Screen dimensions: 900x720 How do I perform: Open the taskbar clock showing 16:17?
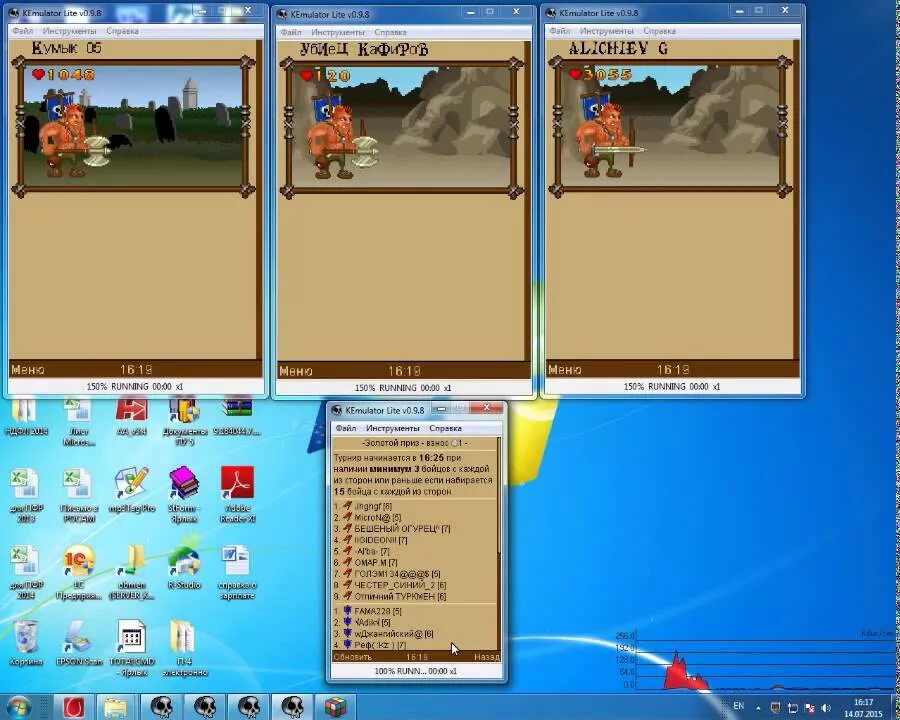click(863, 708)
